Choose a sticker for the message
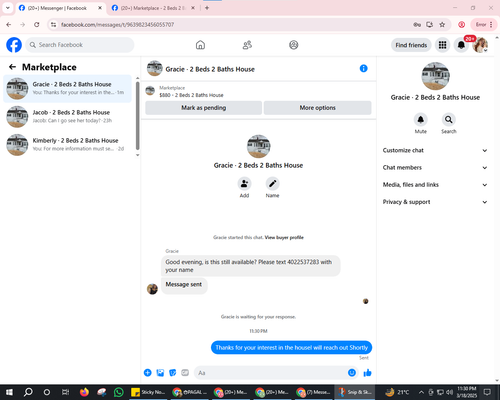The width and height of the screenshot is (500, 400). pos(173,373)
